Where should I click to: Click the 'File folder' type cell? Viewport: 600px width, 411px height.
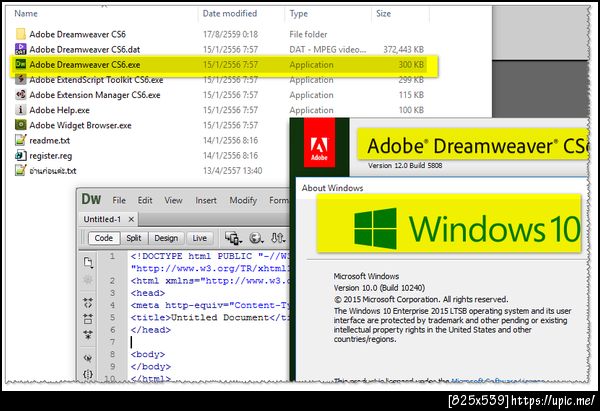click(x=308, y=34)
